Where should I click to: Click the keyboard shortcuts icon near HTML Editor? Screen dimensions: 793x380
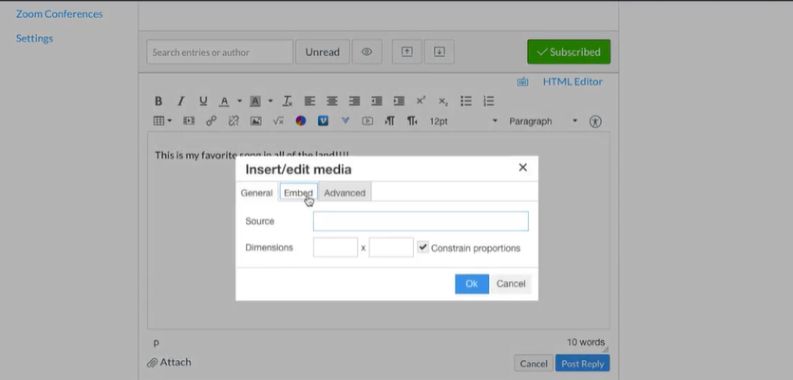522,82
